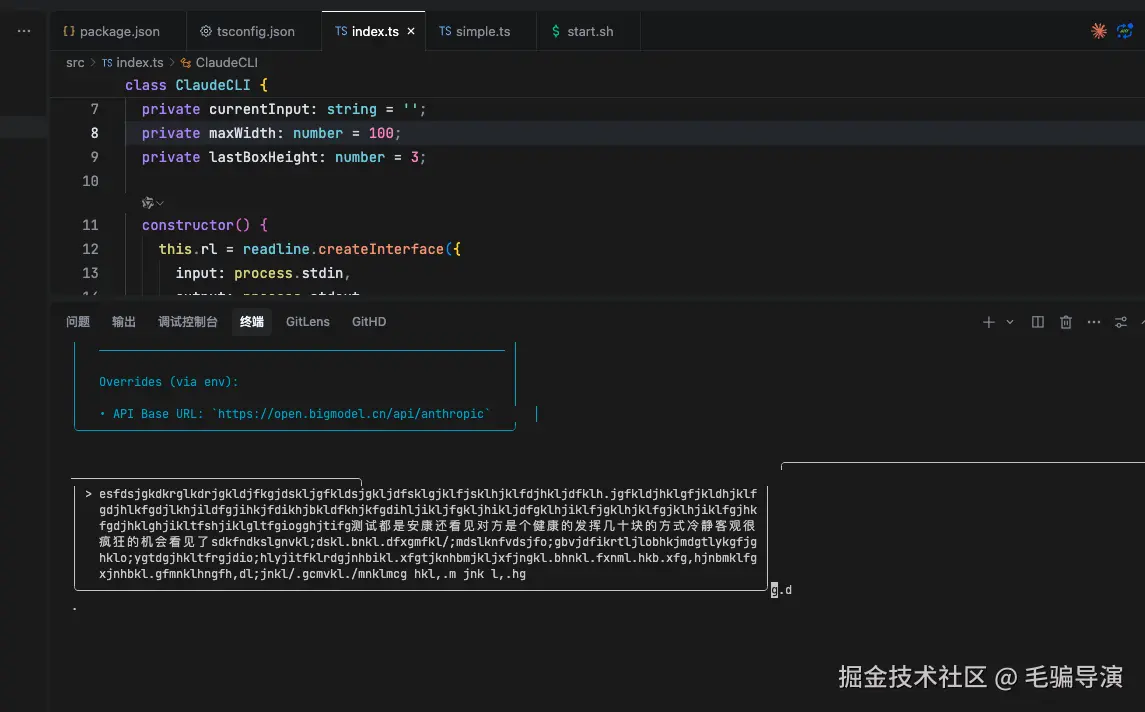Open sidebar ellipsis menu left of tabs
Viewport: 1145px width, 712px height.
click(24, 31)
